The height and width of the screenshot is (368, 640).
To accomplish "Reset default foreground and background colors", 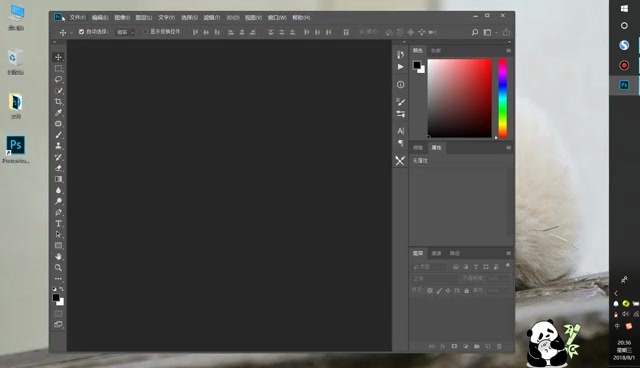I will click(54, 288).
